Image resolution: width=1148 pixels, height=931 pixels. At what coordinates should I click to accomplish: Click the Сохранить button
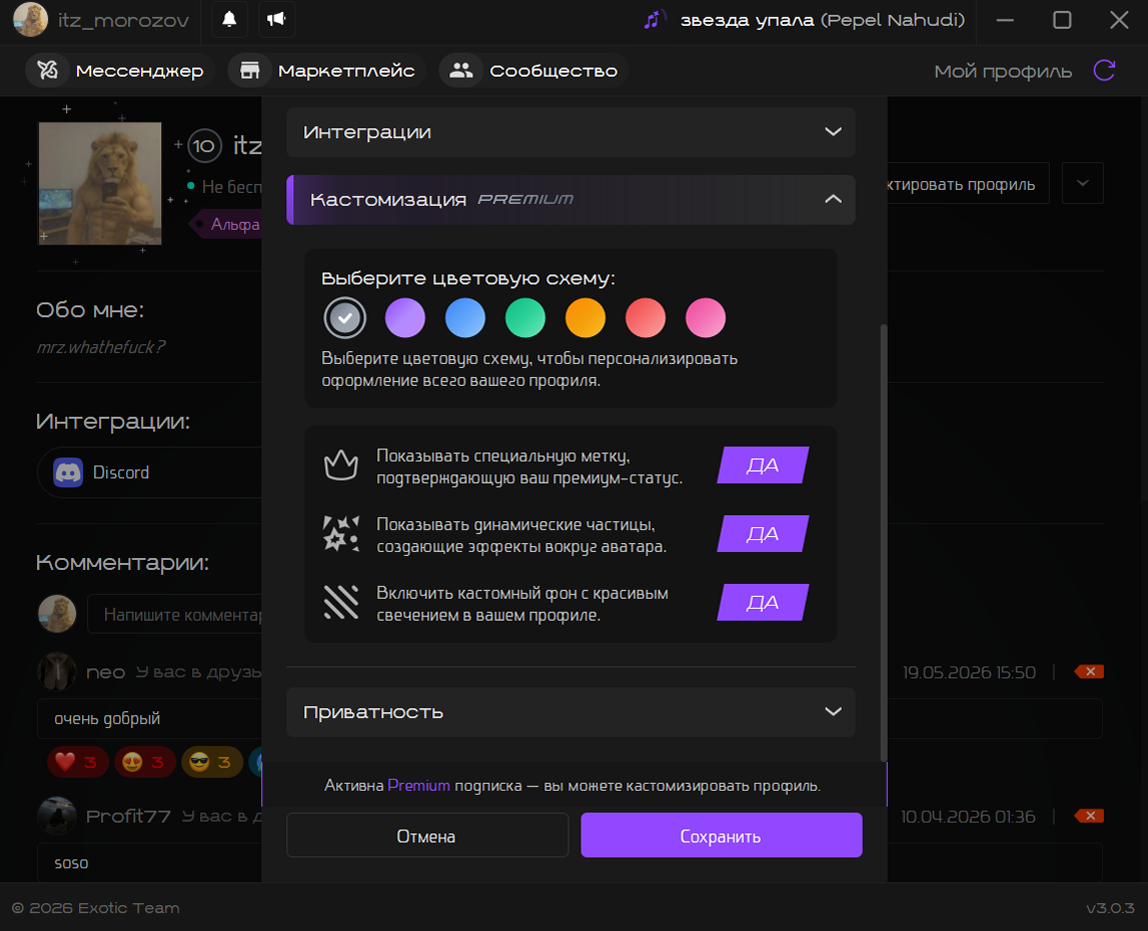point(721,835)
